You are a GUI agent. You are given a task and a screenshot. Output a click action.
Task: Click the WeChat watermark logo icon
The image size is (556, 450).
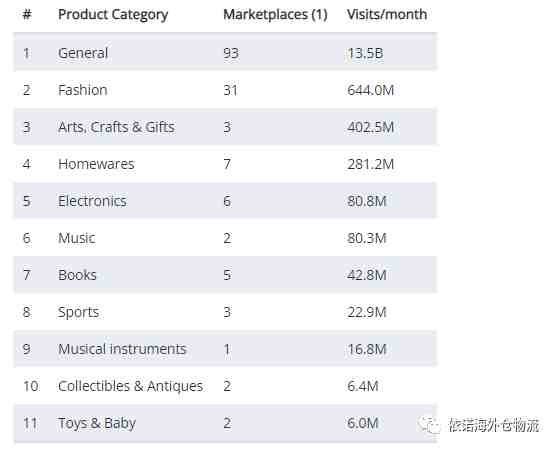pos(429,425)
